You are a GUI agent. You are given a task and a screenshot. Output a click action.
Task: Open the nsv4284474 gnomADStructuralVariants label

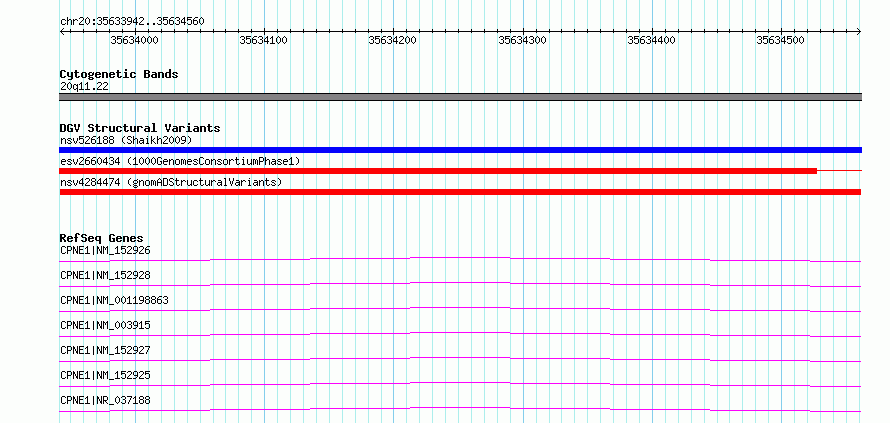(x=171, y=182)
